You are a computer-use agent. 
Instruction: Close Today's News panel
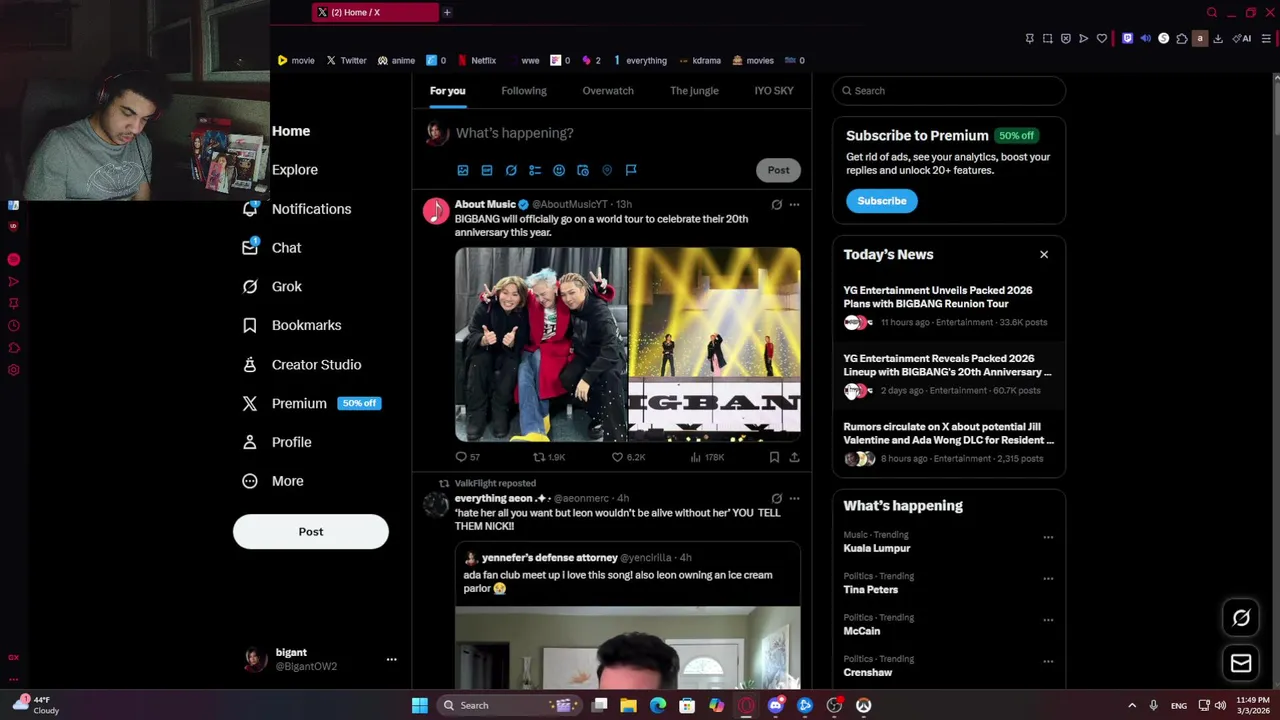pyautogui.click(x=1044, y=254)
